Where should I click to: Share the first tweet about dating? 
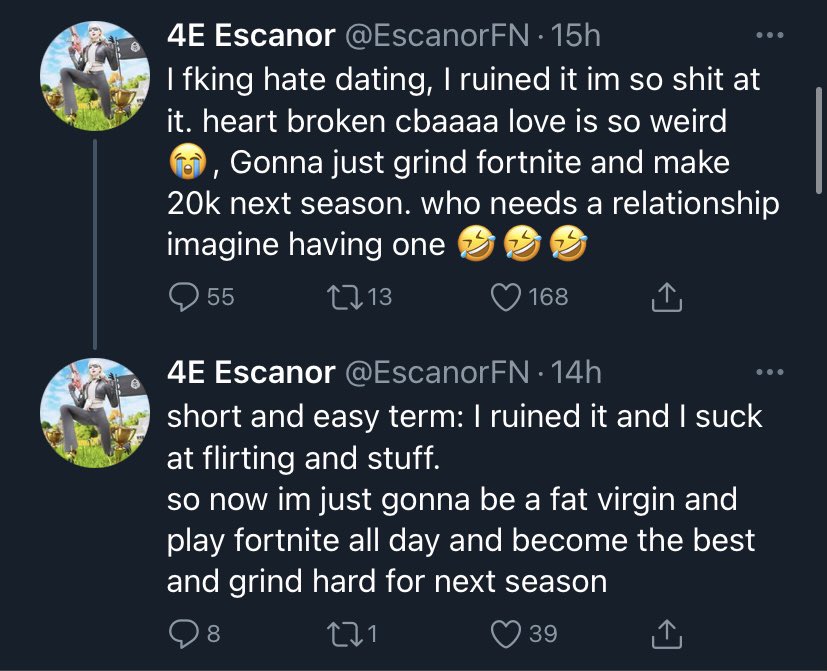(666, 296)
